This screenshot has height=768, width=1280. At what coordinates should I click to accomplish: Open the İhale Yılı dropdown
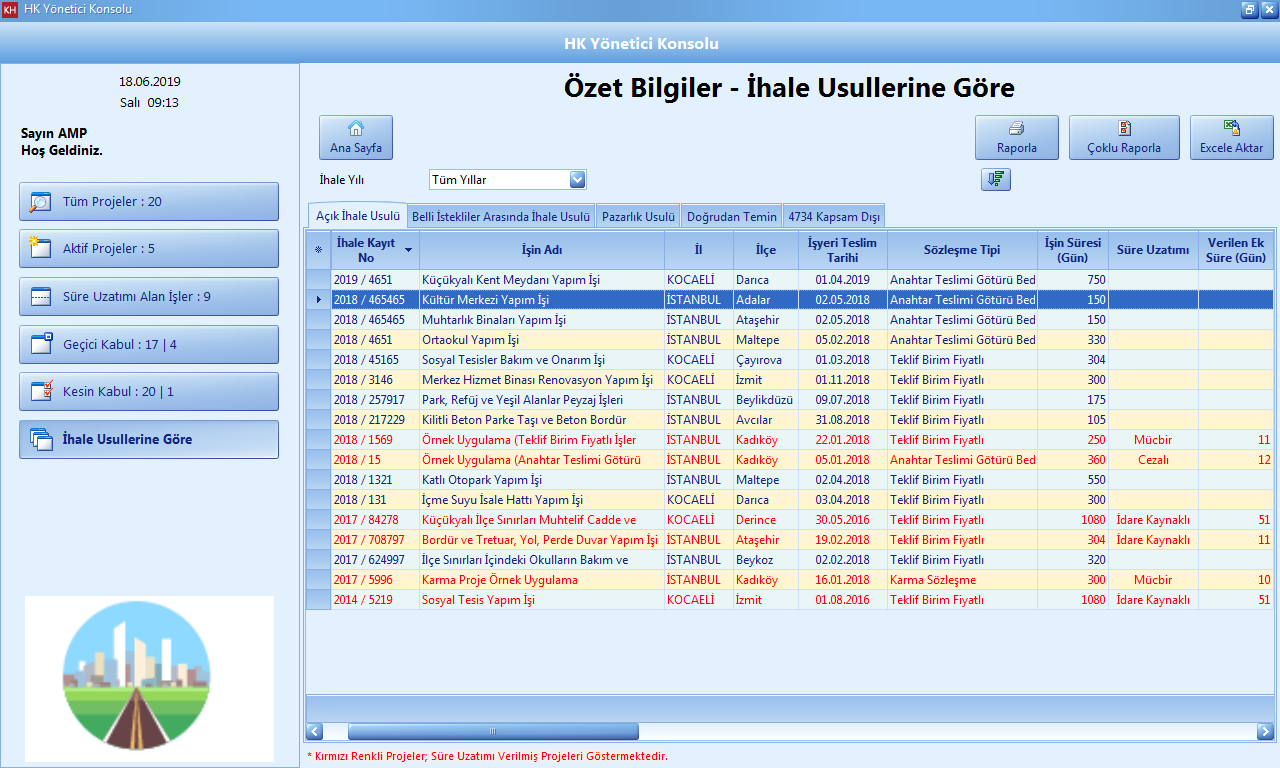coord(576,179)
